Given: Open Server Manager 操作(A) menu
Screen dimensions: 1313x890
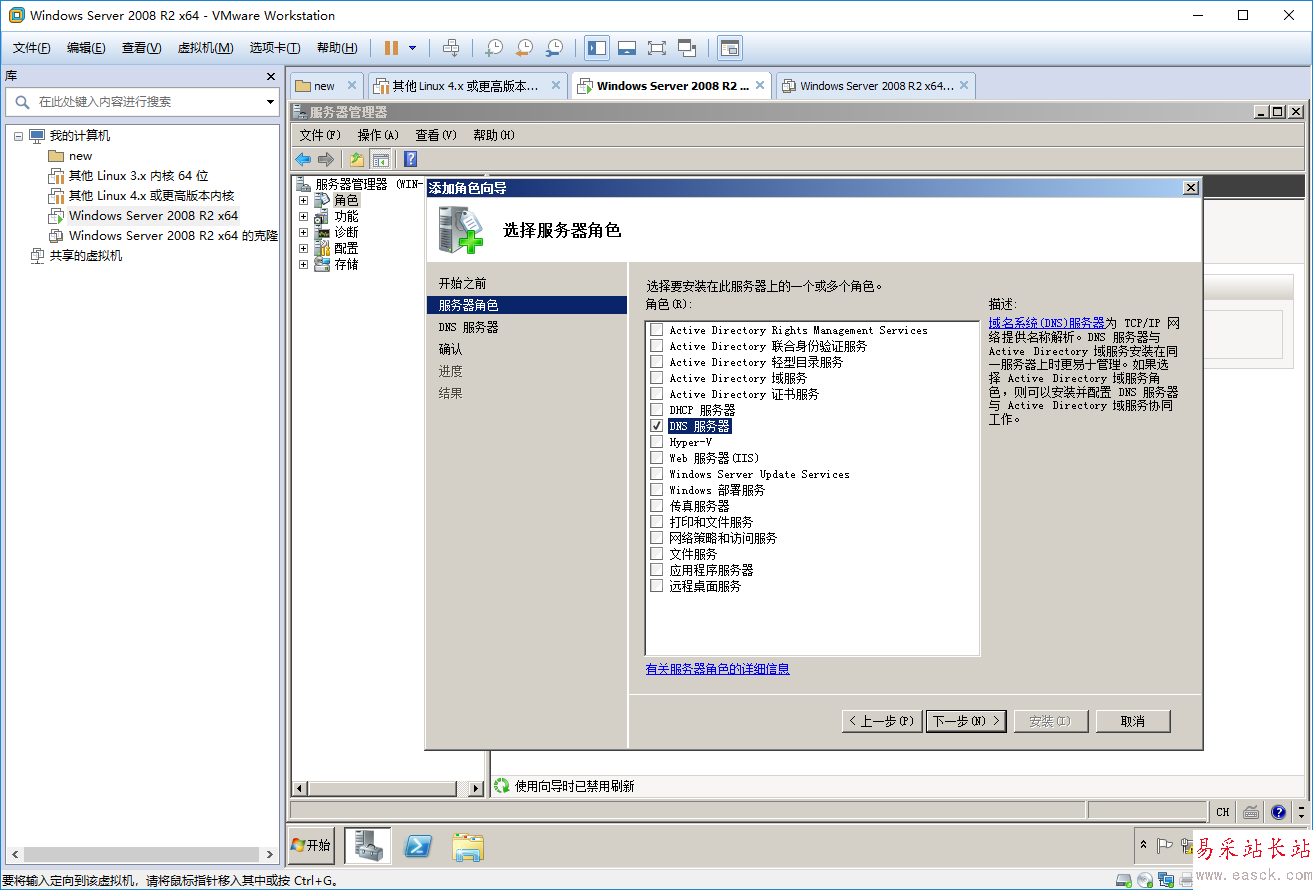Looking at the screenshot, I should (378, 135).
